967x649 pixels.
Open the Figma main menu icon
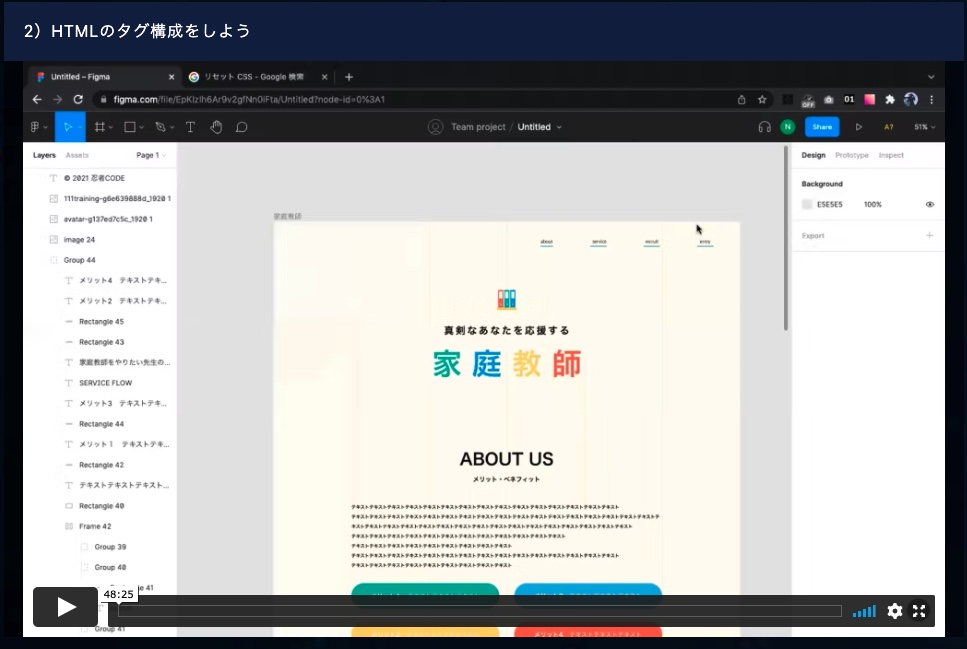[x=35, y=127]
